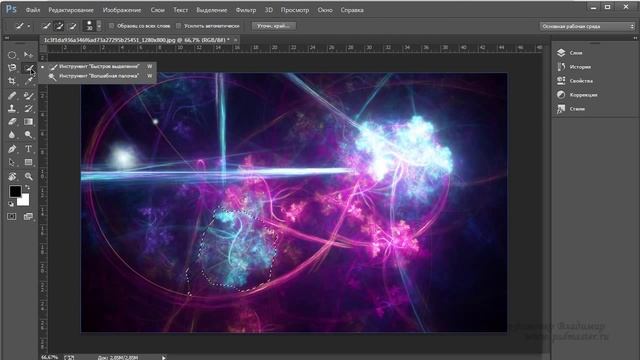640x360 pixels.
Task: Open the Слои menu
Action: pos(157,10)
